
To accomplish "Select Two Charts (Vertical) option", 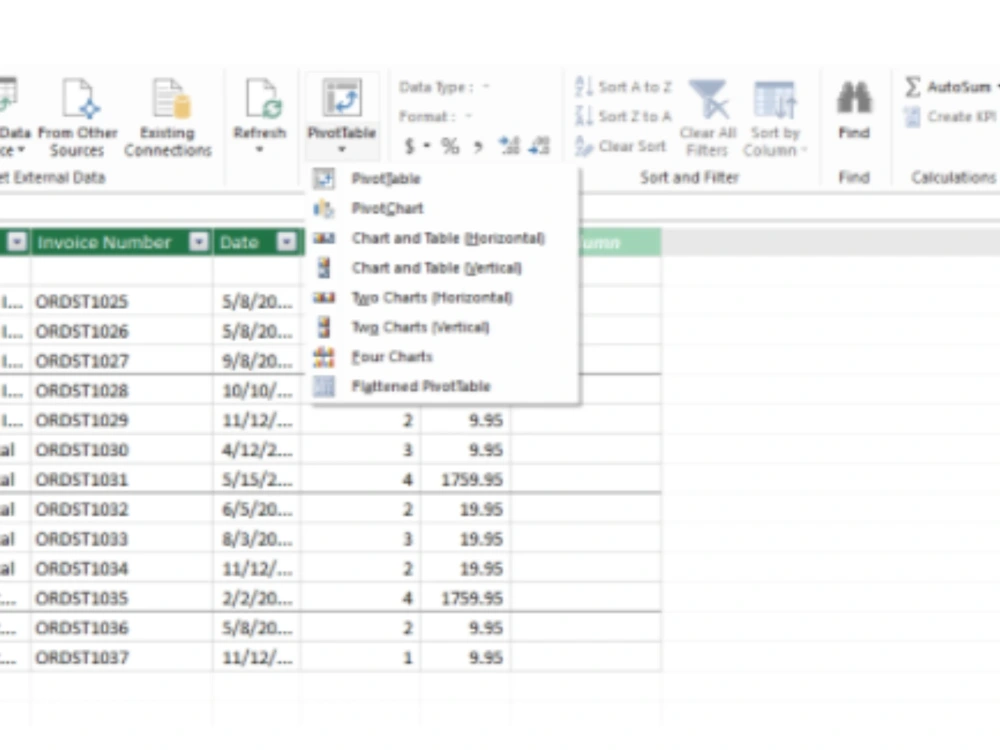I will 445,327.
